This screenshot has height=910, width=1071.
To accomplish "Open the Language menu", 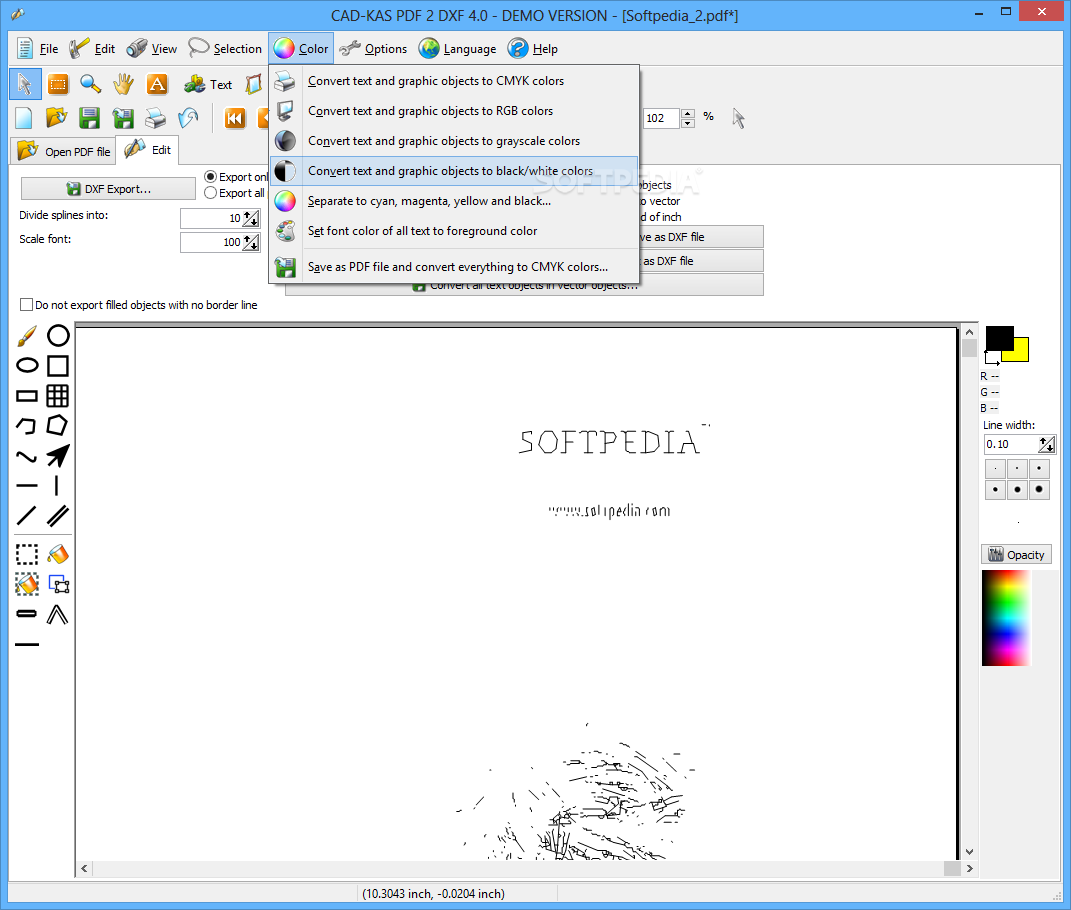I will pyautogui.click(x=458, y=49).
